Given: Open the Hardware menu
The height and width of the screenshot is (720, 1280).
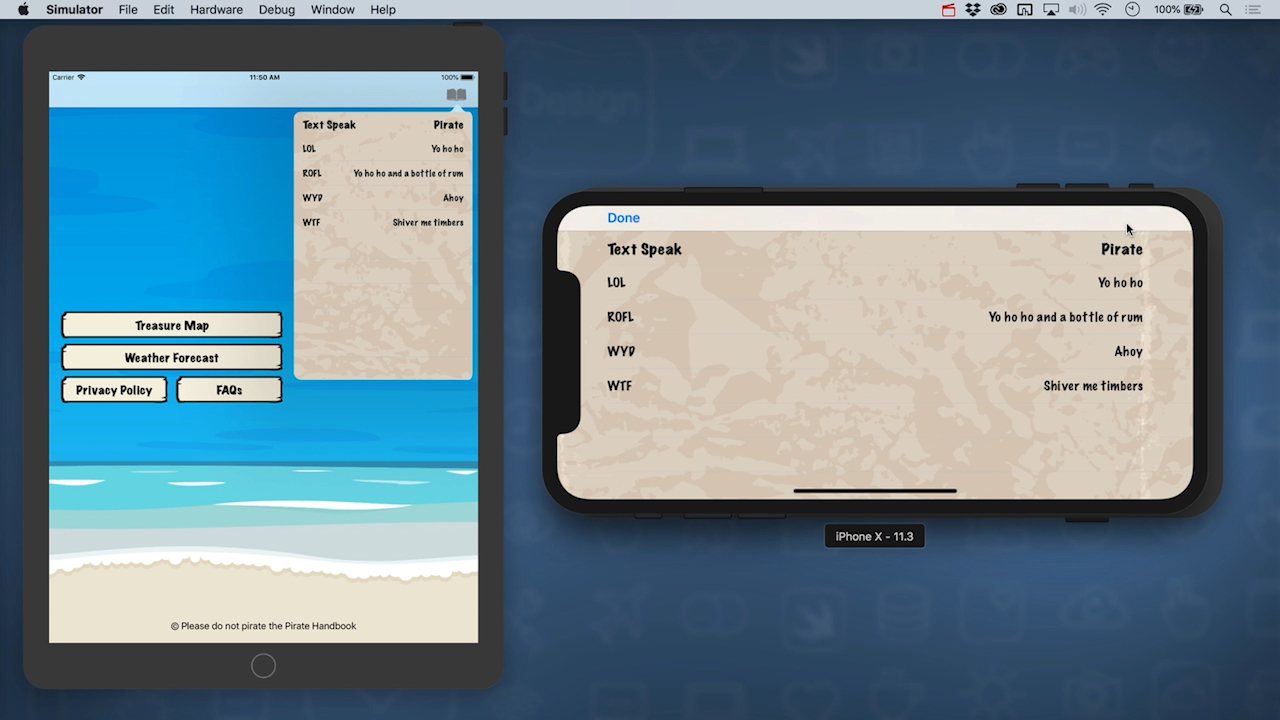Looking at the screenshot, I should (216, 9).
